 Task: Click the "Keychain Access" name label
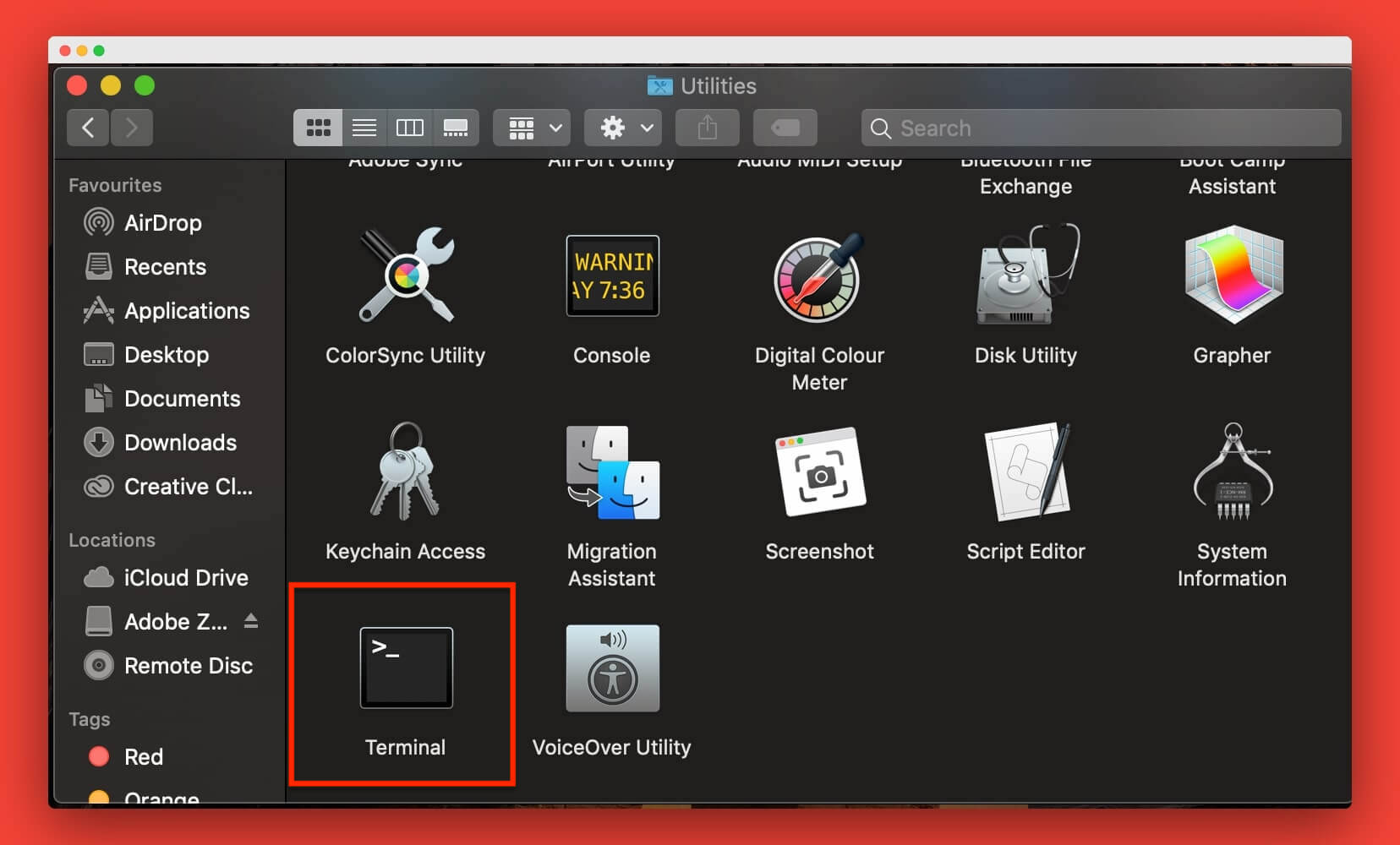(x=406, y=551)
